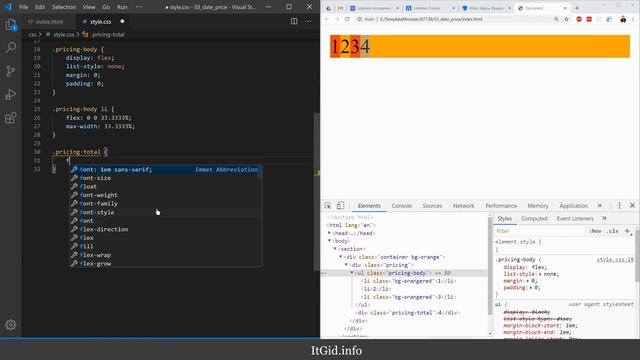Open the File menu

24,7
